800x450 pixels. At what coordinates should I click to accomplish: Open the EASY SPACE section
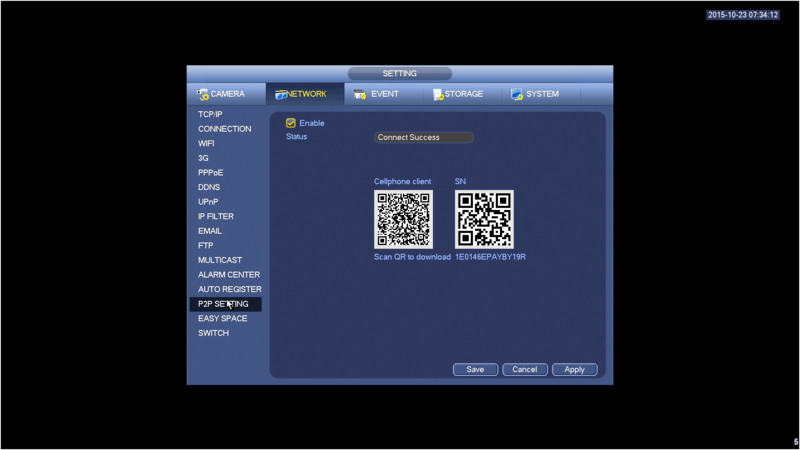point(223,318)
